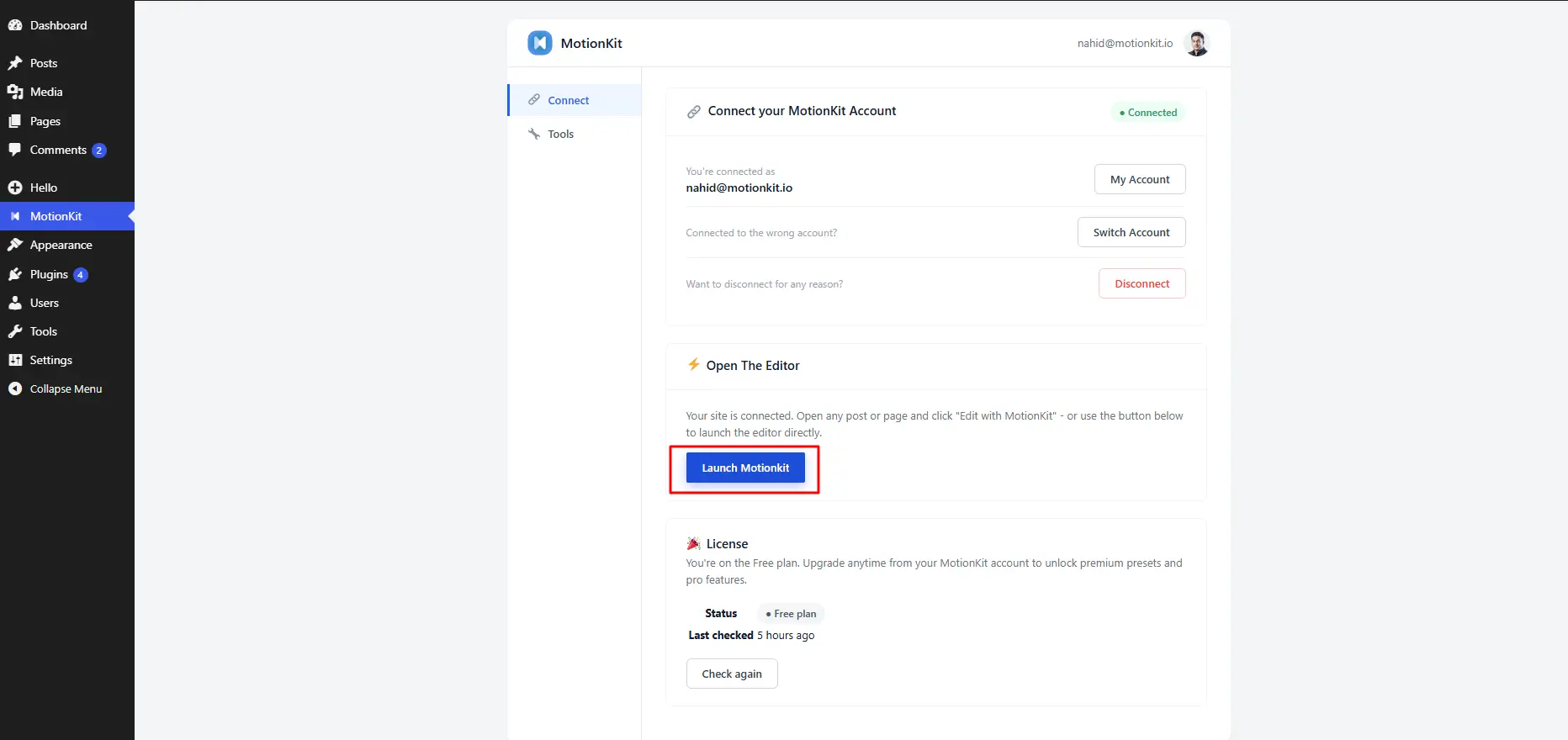Click the My Account button

click(x=1140, y=179)
